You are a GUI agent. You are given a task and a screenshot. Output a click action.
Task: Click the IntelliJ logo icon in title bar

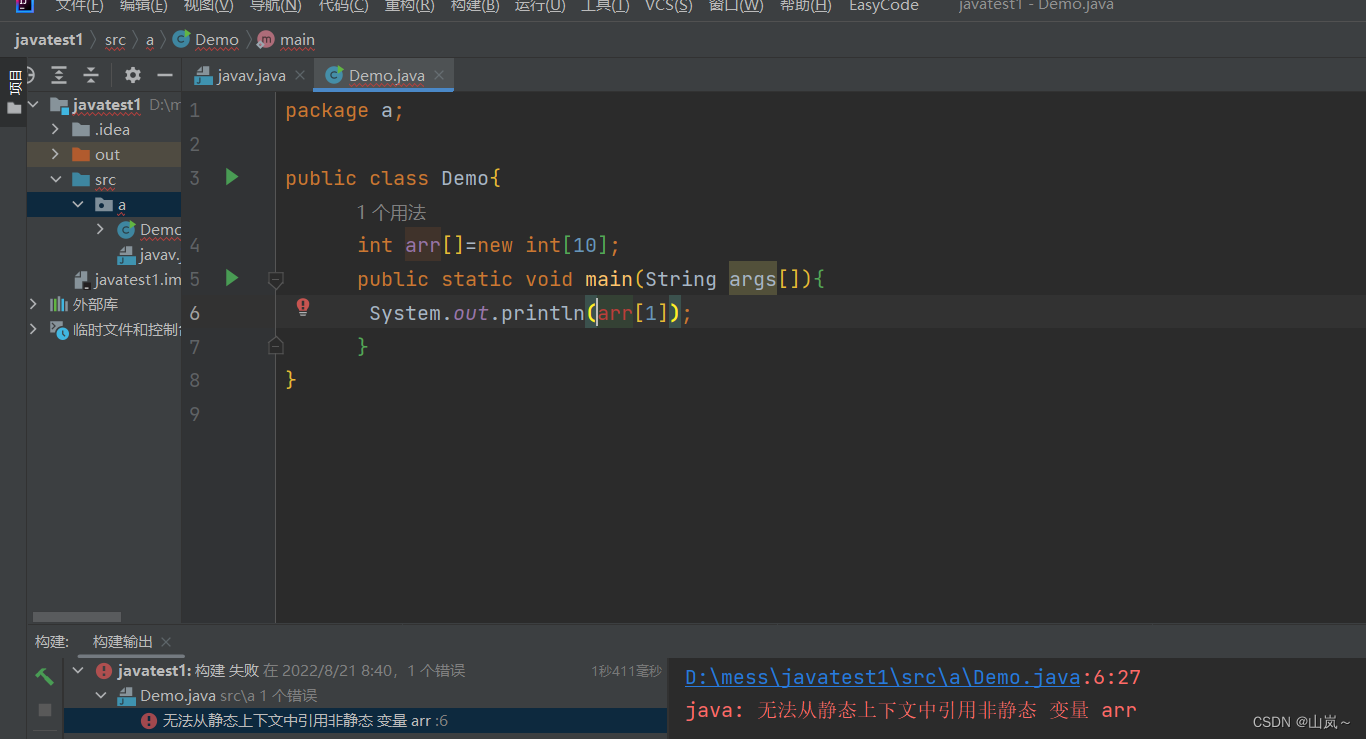(x=24, y=5)
